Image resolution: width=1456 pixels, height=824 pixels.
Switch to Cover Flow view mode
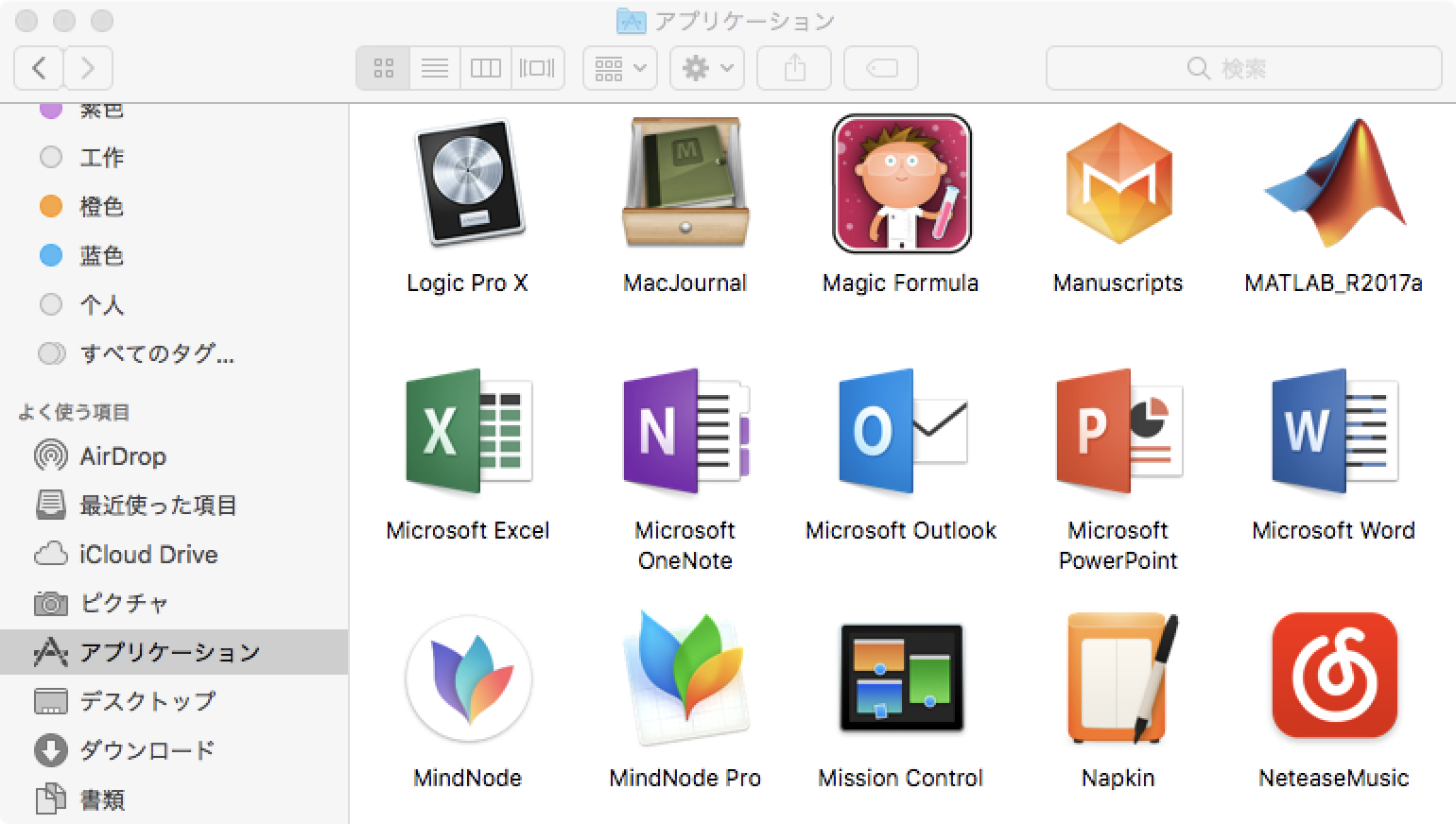538,68
